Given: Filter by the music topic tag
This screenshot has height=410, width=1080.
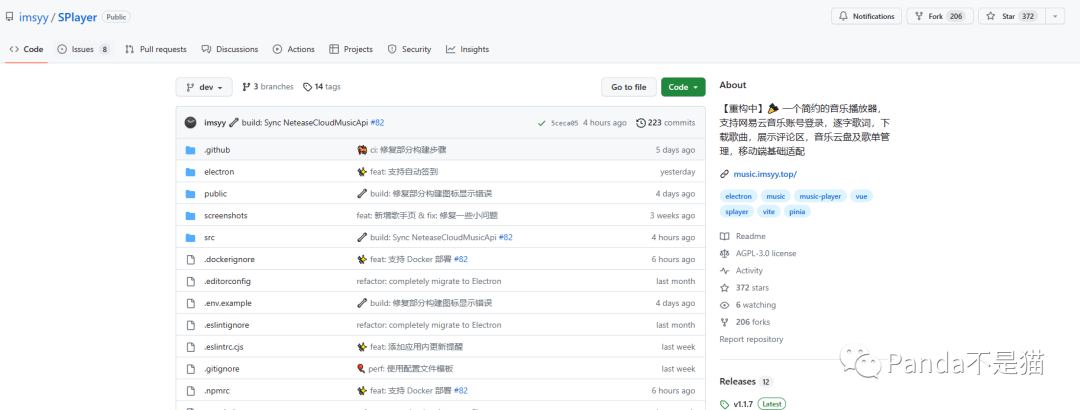Looking at the screenshot, I should (x=776, y=196).
